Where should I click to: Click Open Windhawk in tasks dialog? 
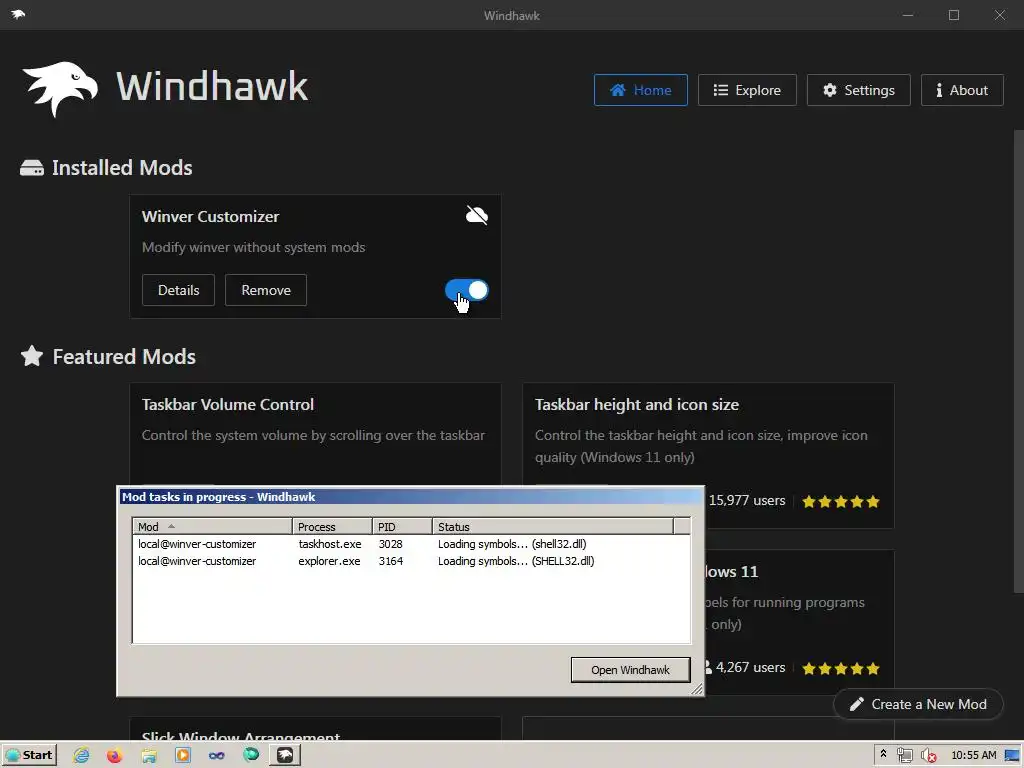point(630,670)
